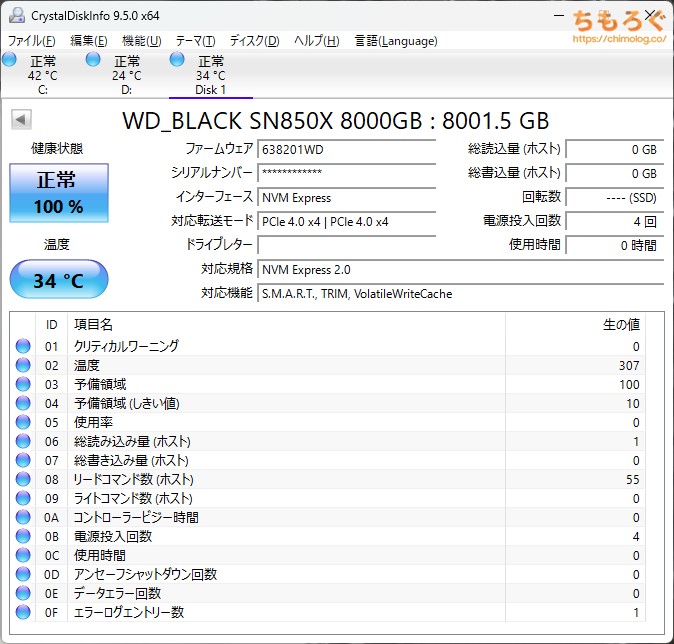Screen dimensions: 674x644
Task: Click status orb for 08 リードコマンド数 row
Action: point(23,479)
